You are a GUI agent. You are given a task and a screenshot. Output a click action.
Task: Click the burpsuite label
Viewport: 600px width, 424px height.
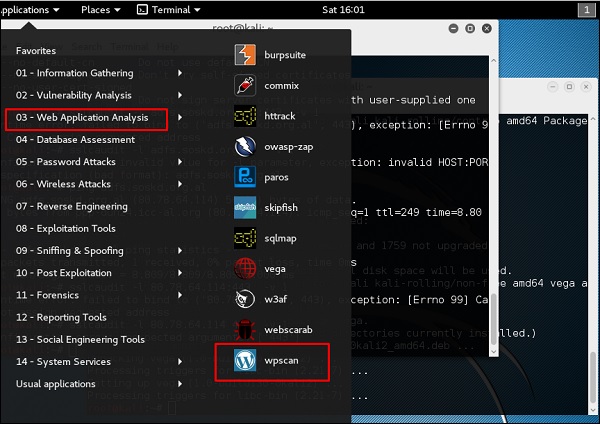point(285,55)
